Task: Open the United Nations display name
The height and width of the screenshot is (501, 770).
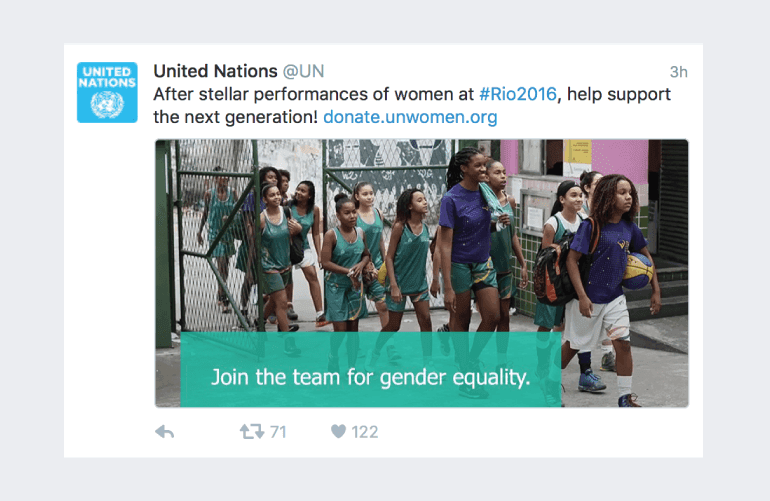Action: (215, 72)
